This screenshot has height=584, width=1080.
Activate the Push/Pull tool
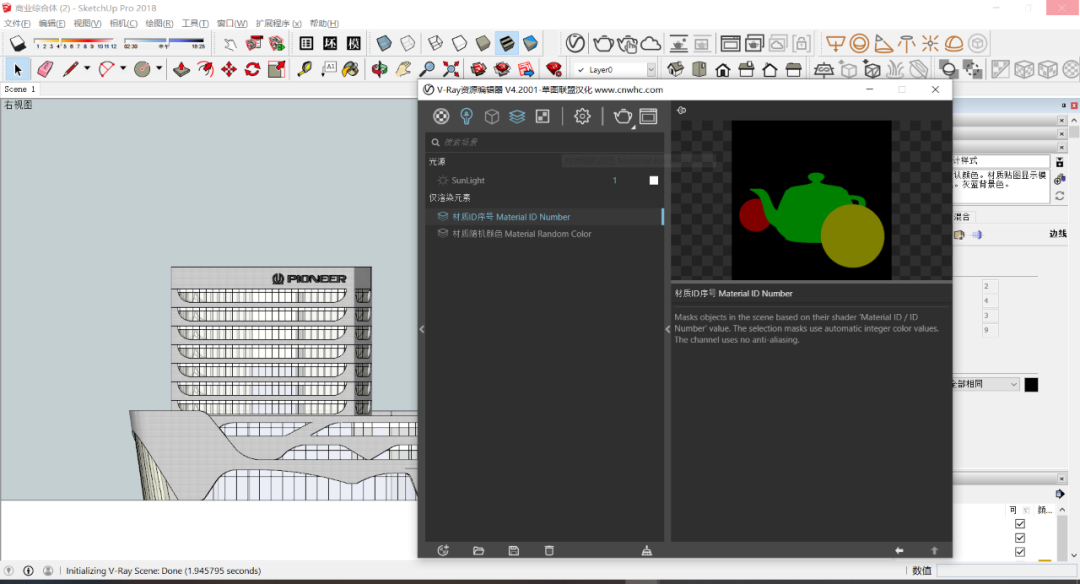coord(181,70)
